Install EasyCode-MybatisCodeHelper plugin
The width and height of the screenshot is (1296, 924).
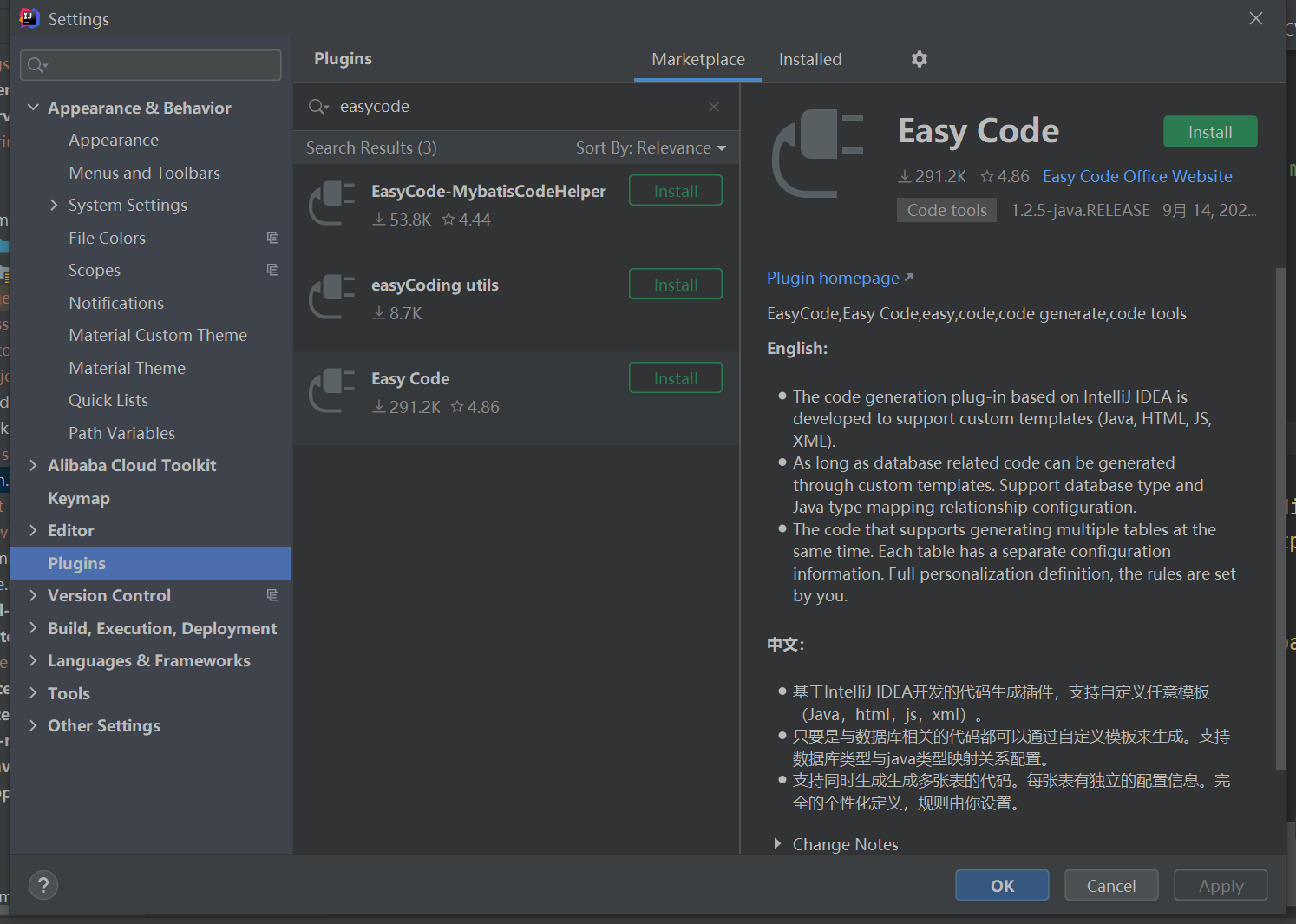coord(675,191)
